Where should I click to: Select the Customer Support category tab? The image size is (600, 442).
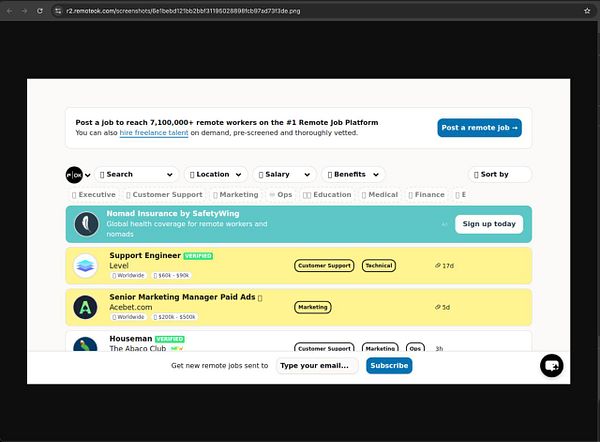click(x=164, y=195)
